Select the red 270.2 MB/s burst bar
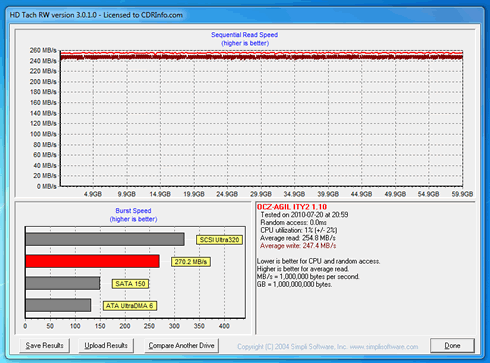490x363 pixels. (x=92, y=261)
